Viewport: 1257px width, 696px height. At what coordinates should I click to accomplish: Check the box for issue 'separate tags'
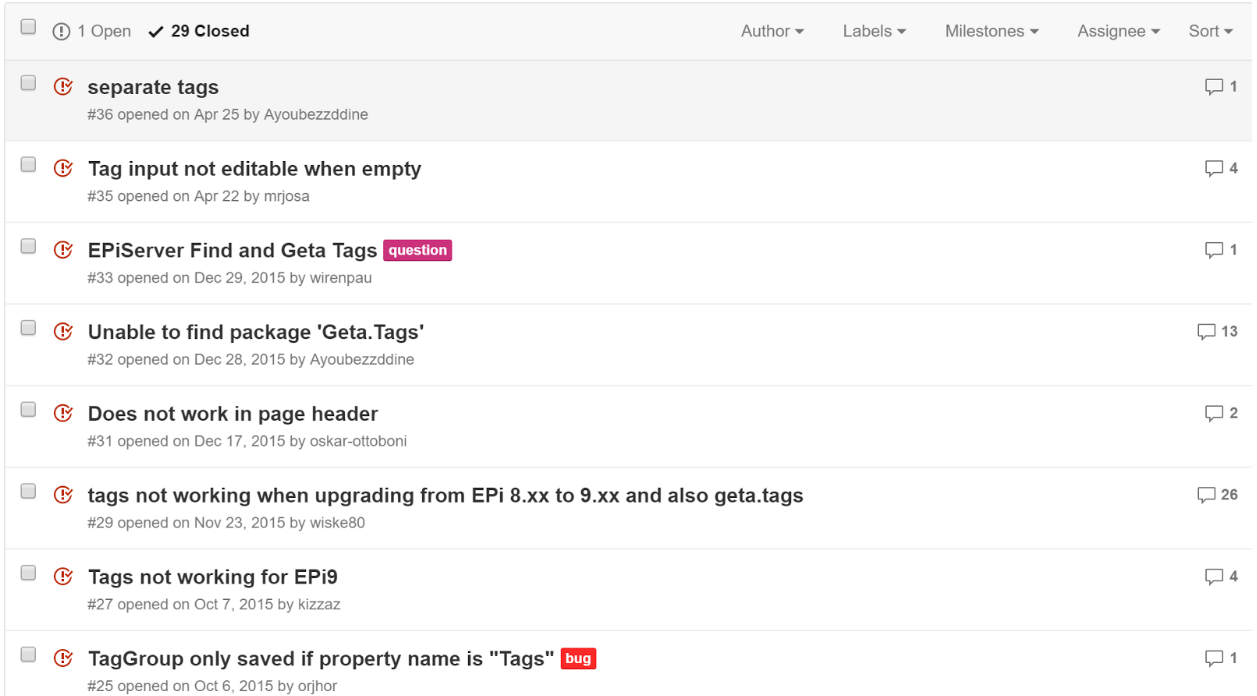28,83
